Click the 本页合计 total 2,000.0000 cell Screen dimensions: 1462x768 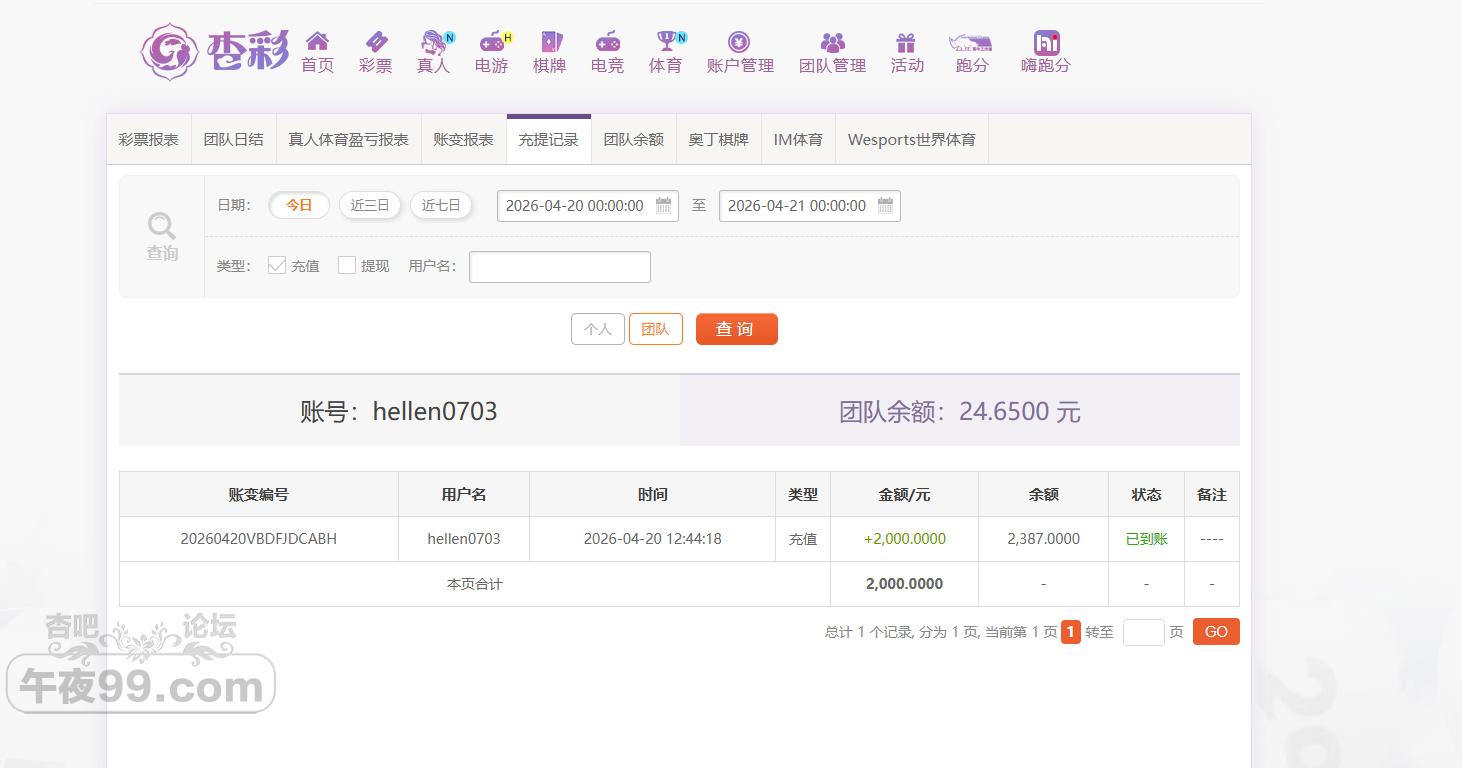tap(905, 584)
